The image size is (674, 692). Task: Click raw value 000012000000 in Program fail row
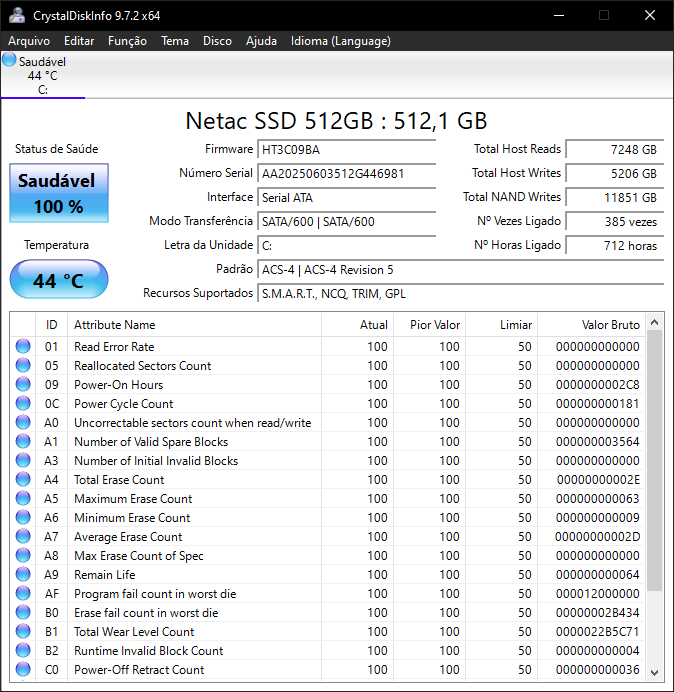(x=597, y=594)
